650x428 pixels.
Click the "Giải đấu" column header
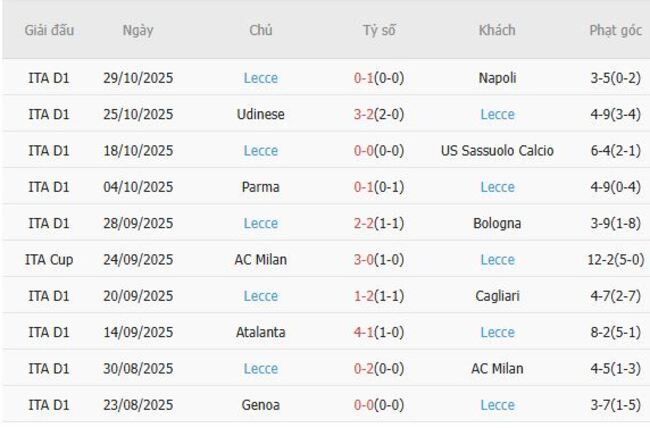[49, 30]
